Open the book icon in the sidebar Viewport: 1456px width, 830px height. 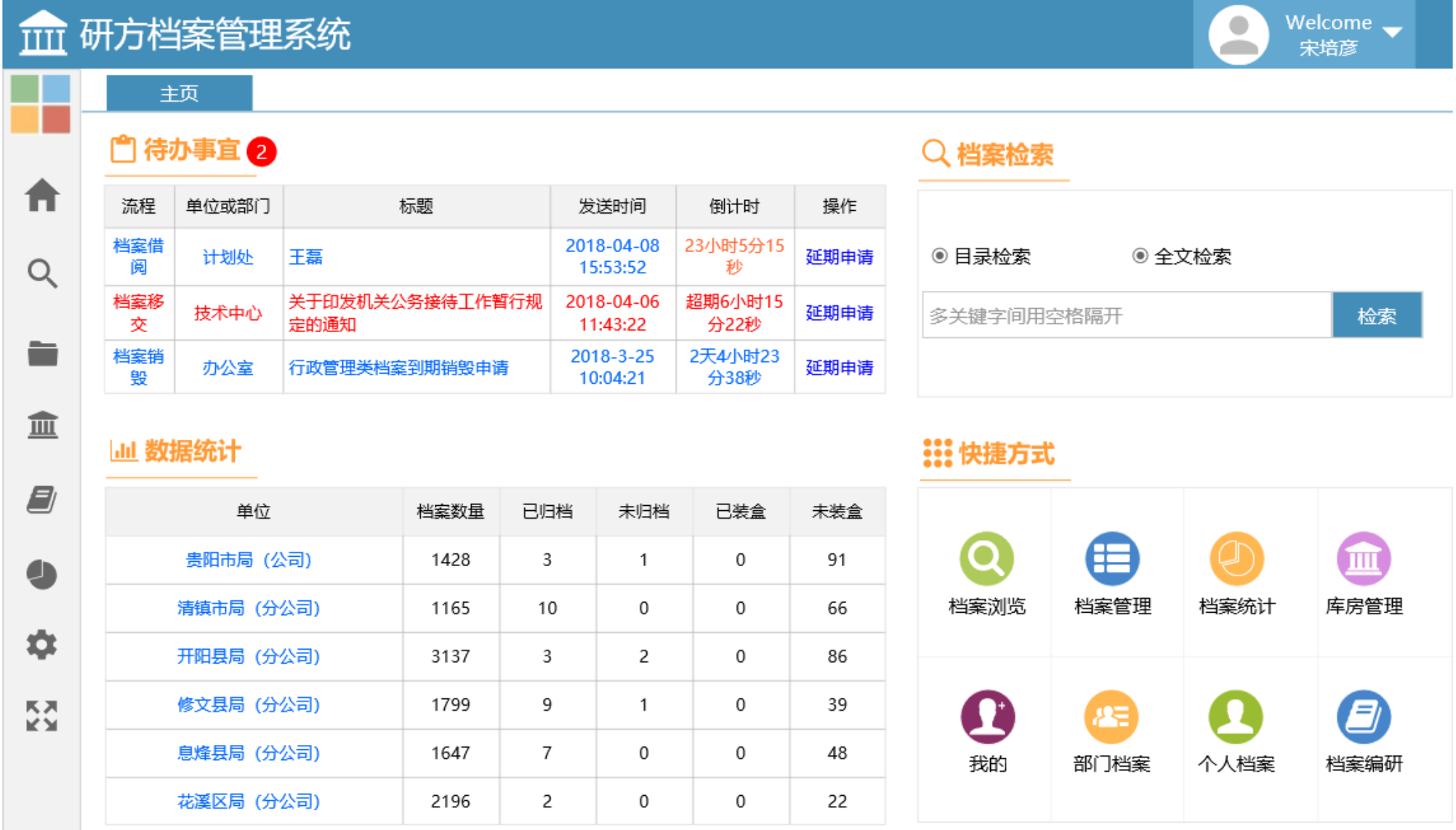[42, 500]
